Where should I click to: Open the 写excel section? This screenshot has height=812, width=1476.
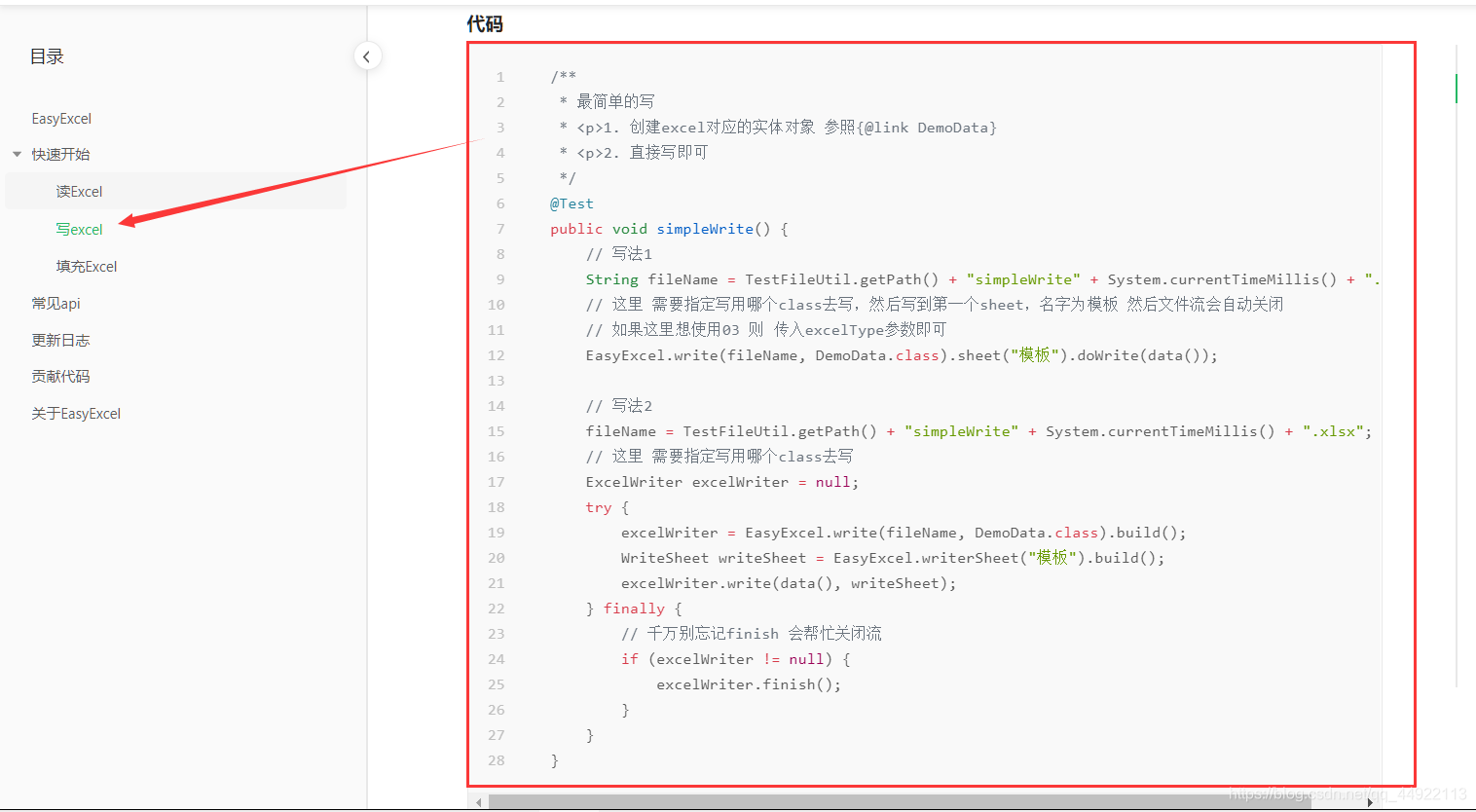79,230
